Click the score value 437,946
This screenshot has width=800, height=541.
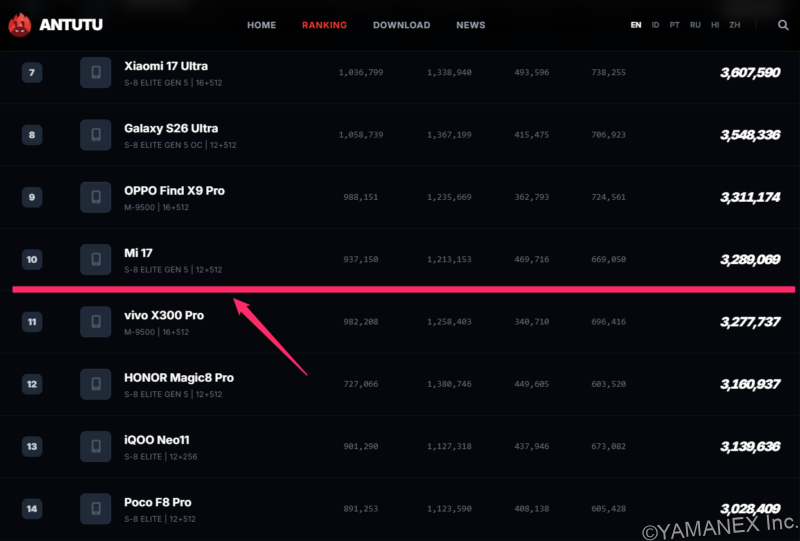click(x=532, y=446)
